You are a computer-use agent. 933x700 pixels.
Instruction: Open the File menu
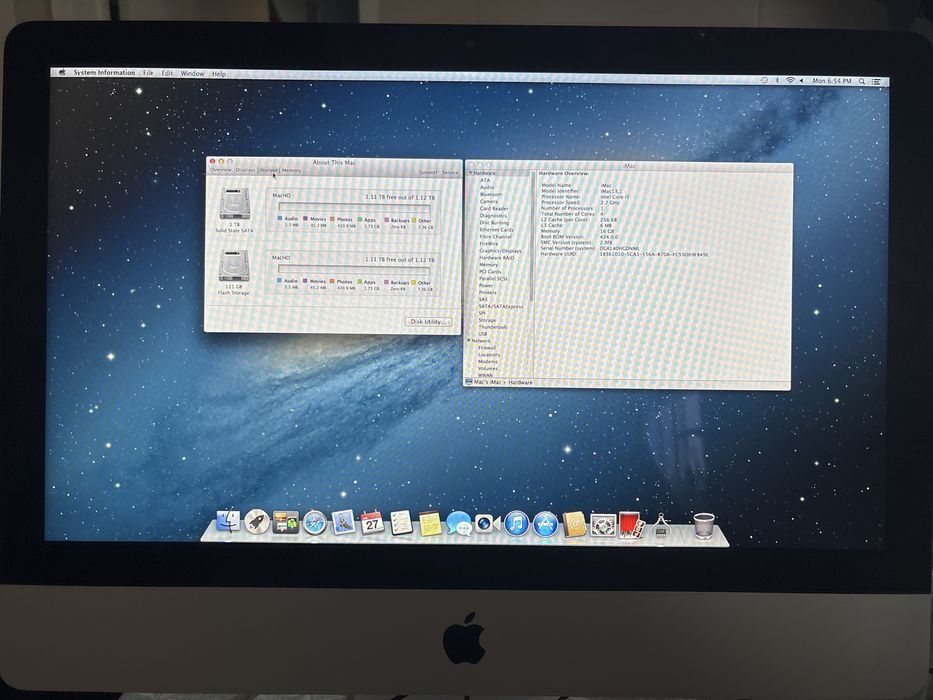[148, 73]
